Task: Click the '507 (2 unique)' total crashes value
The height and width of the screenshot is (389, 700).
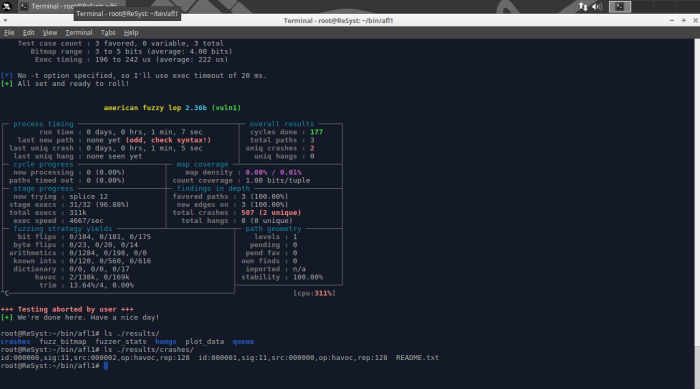Action: (x=271, y=213)
